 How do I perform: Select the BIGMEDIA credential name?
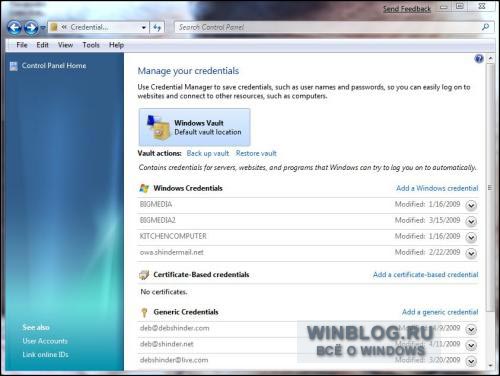[156, 204]
